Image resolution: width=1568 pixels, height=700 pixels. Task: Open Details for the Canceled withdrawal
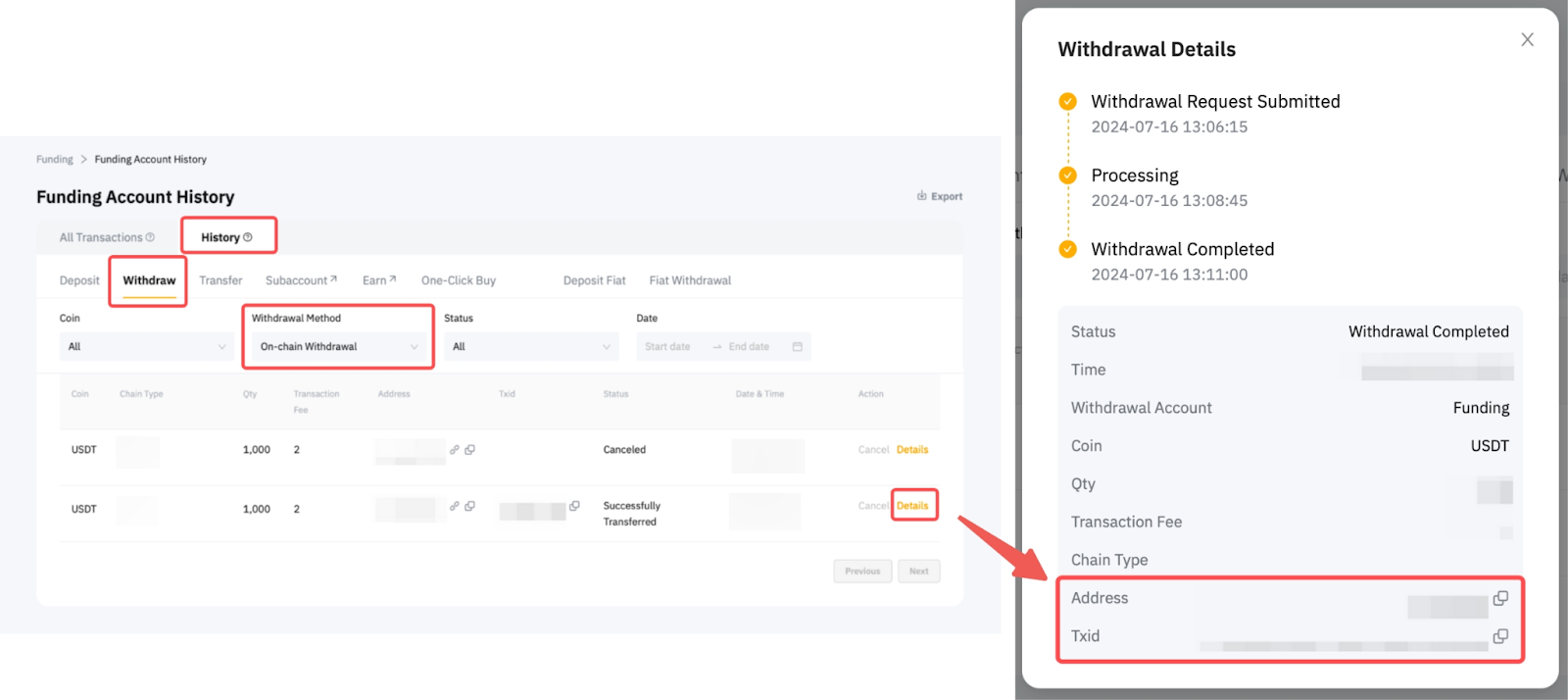[912, 450]
